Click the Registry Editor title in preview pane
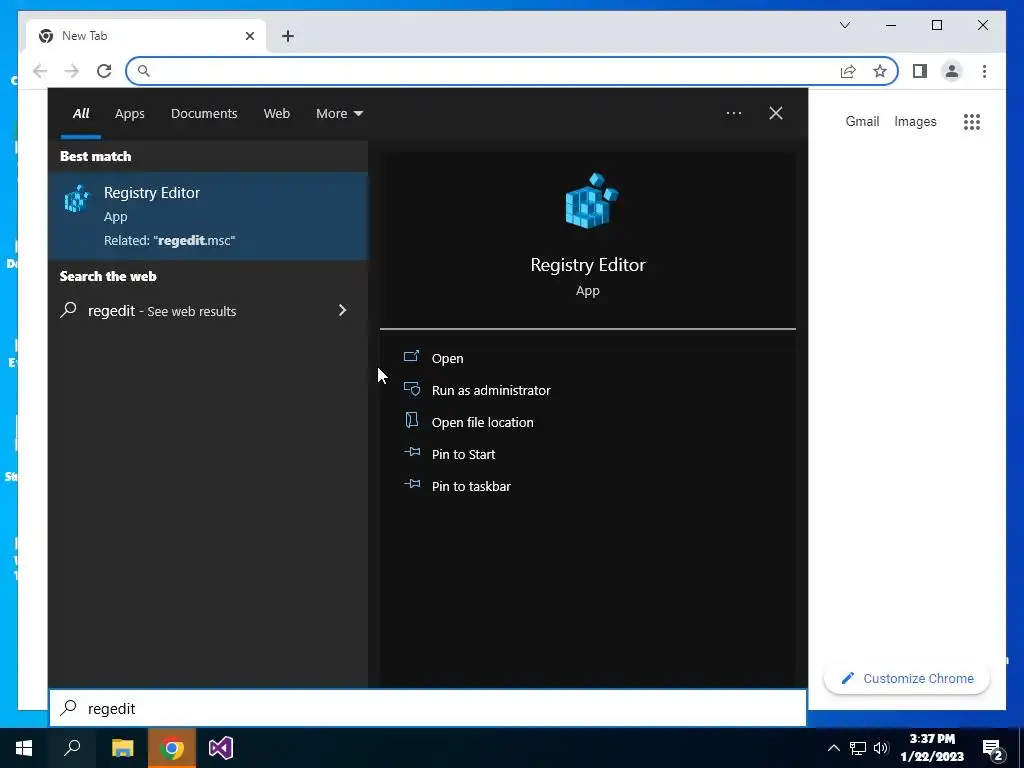The image size is (1024, 768). [588, 264]
